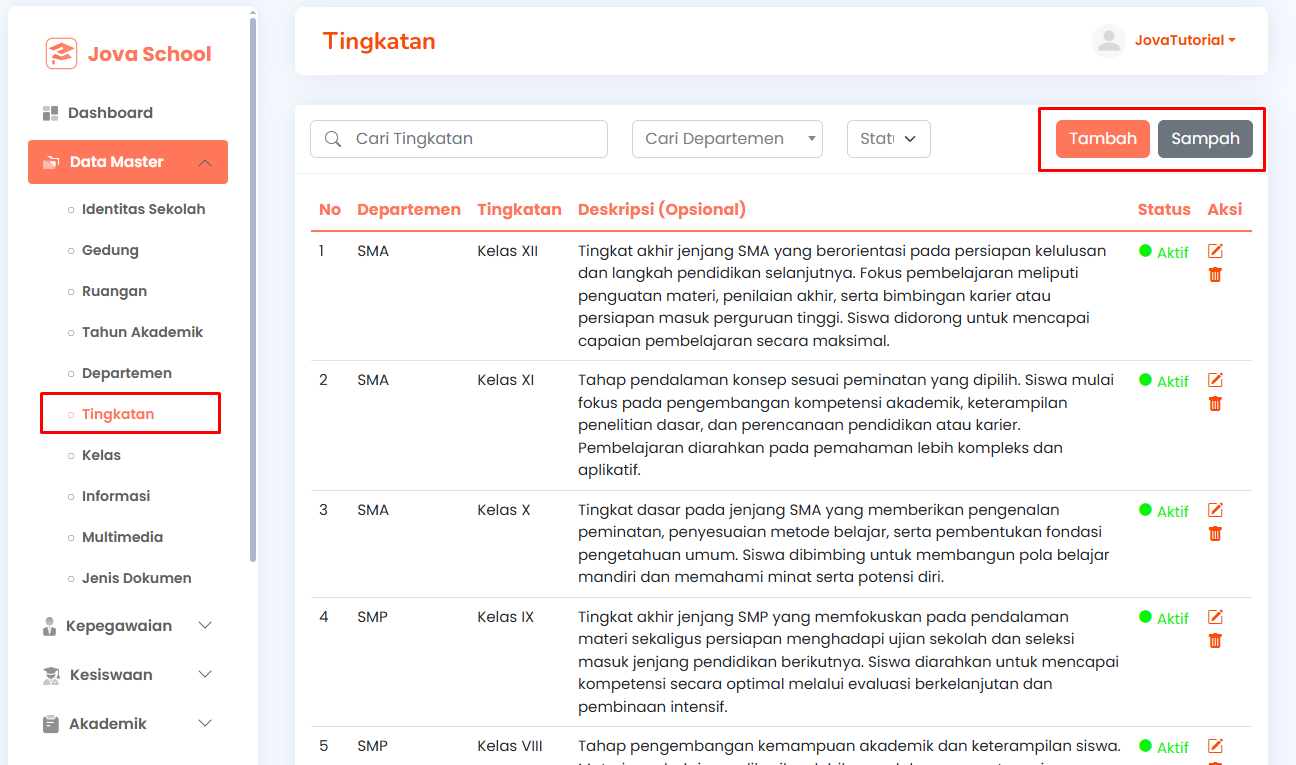Click the Jova School logo icon
This screenshot has width=1296, height=765.
(61, 54)
